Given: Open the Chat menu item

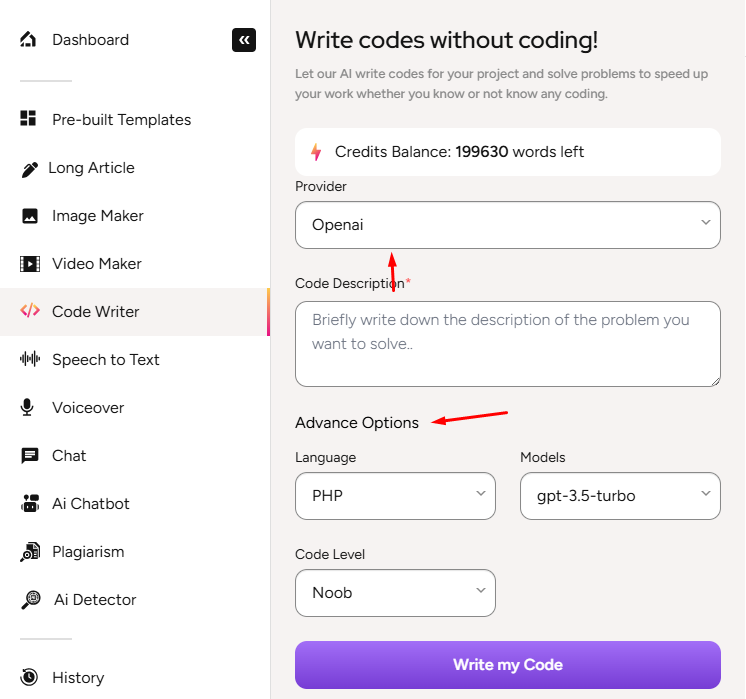Looking at the screenshot, I should [69, 456].
